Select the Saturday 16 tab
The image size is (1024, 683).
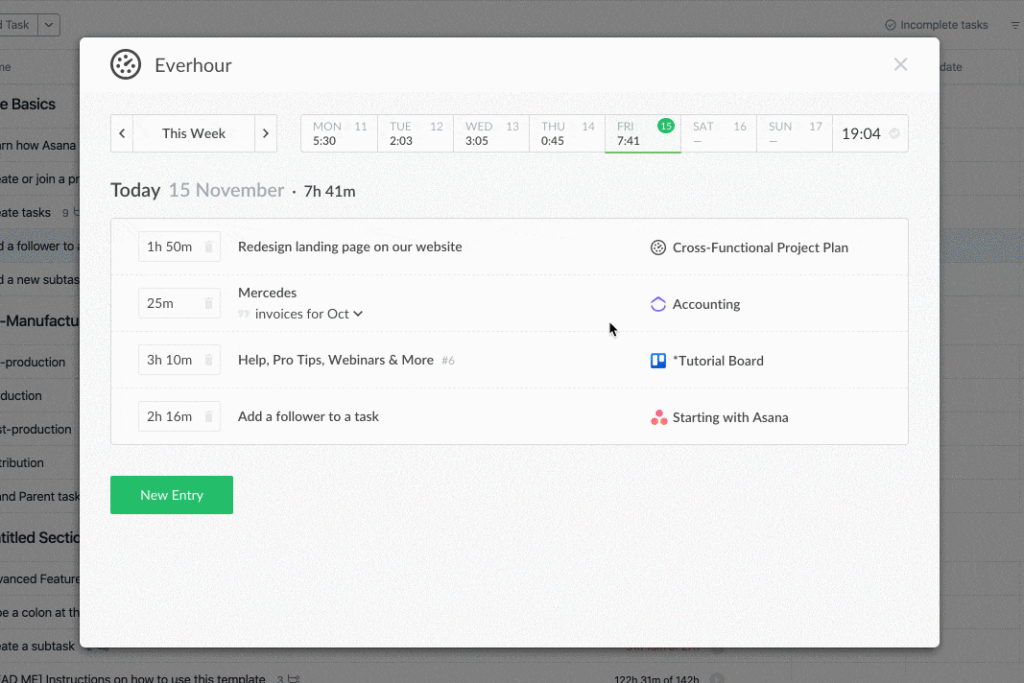pyautogui.click(x=718, y=133)
